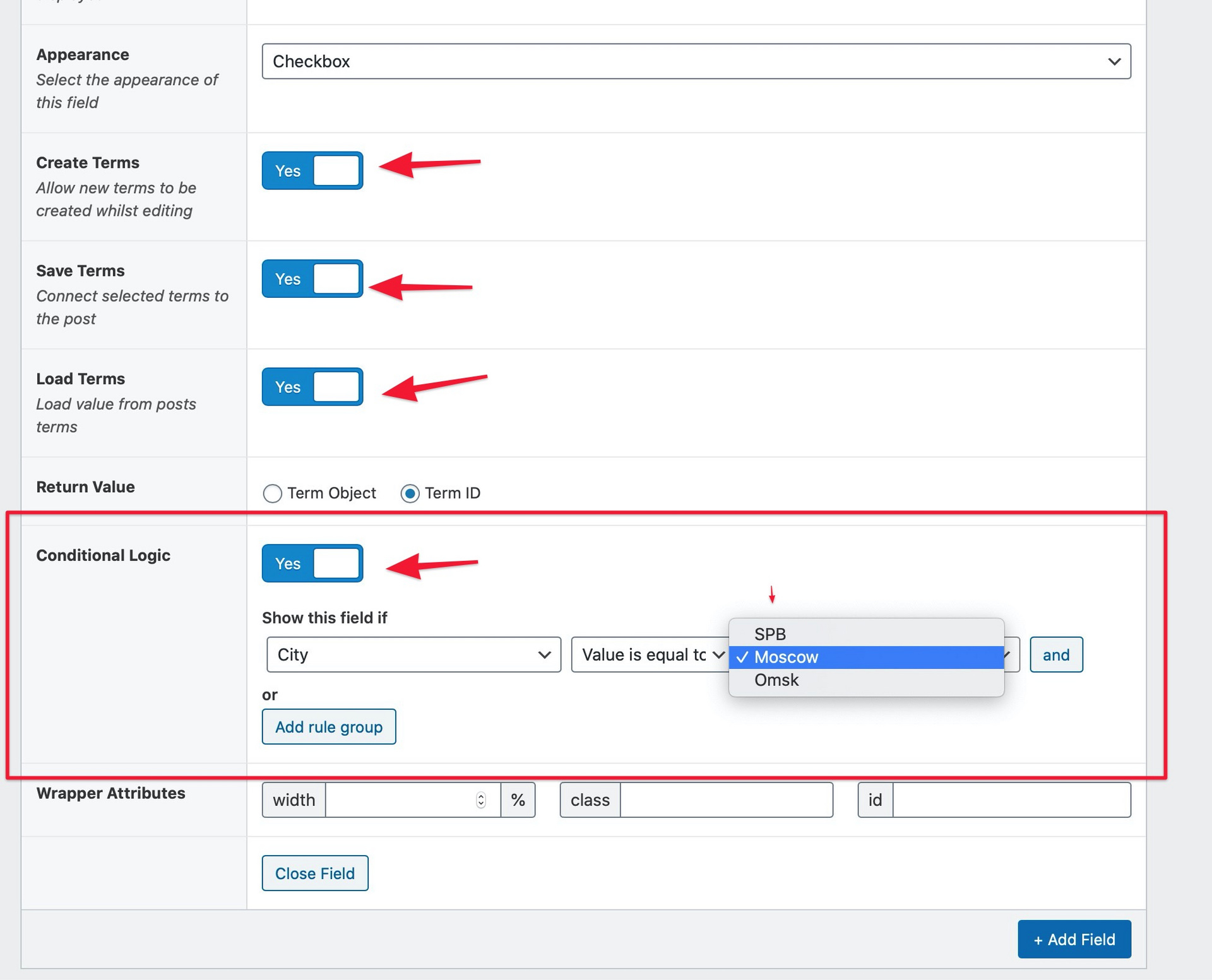
Task: Click the width number stepper arrows
Action: click(x=481, y=800)
